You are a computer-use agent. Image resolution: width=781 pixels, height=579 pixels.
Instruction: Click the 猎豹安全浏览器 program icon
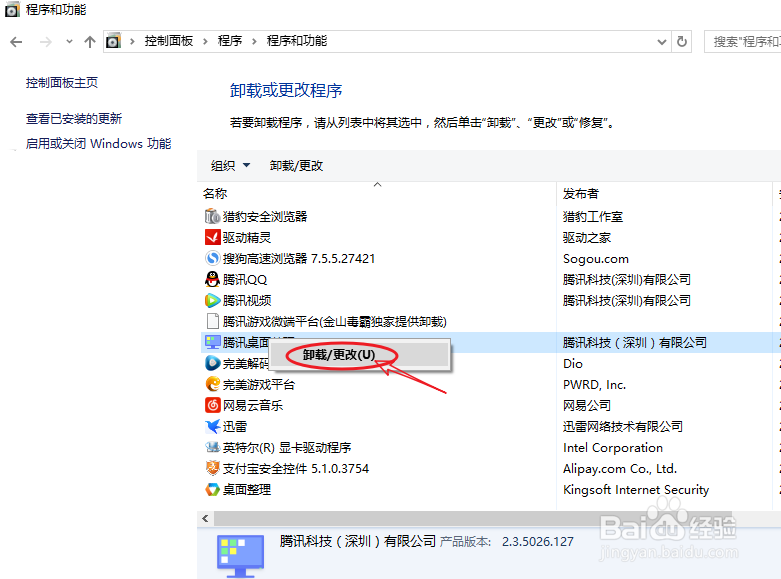212,216
